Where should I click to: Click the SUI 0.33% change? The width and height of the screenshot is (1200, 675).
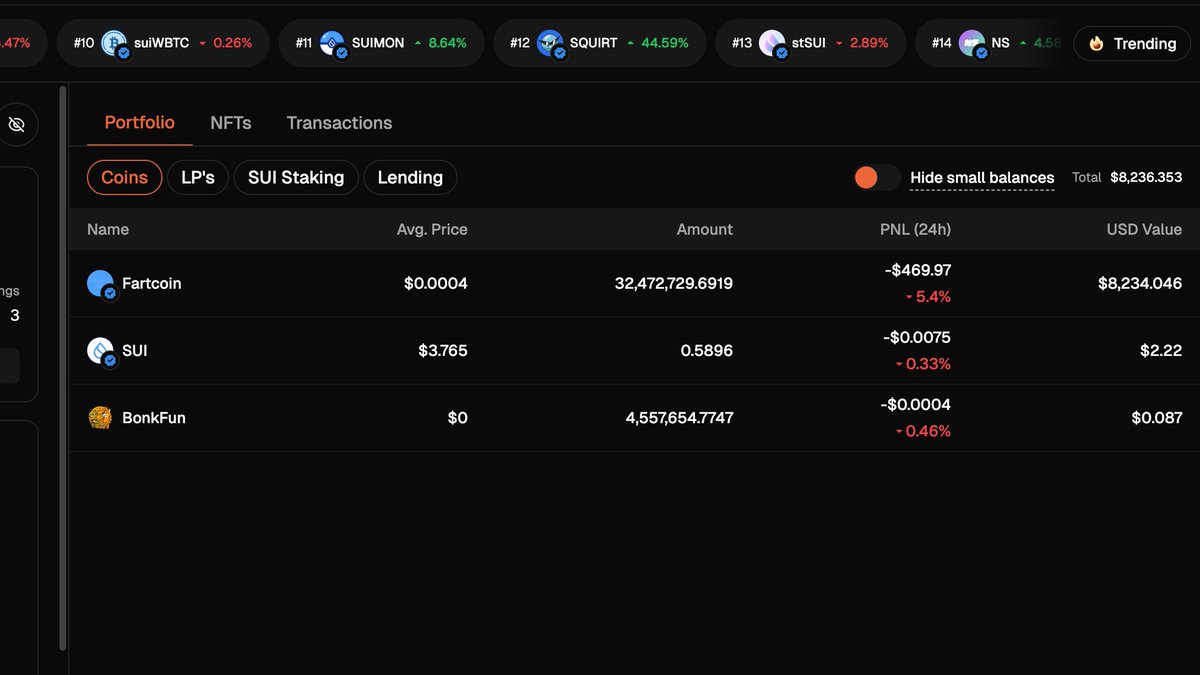point(923,364)
